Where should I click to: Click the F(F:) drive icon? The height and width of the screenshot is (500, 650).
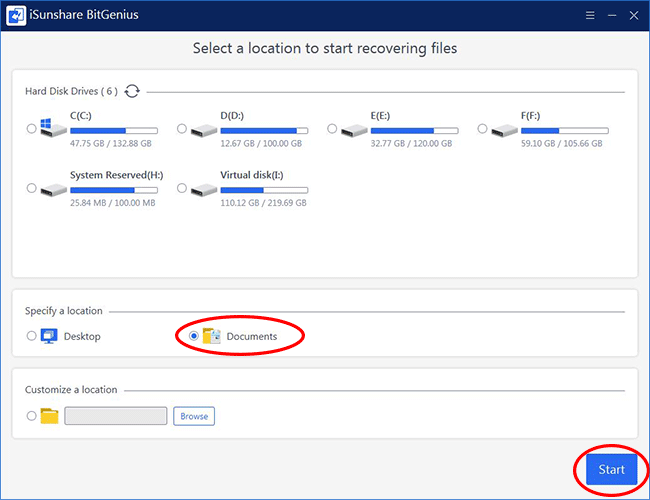504,129
